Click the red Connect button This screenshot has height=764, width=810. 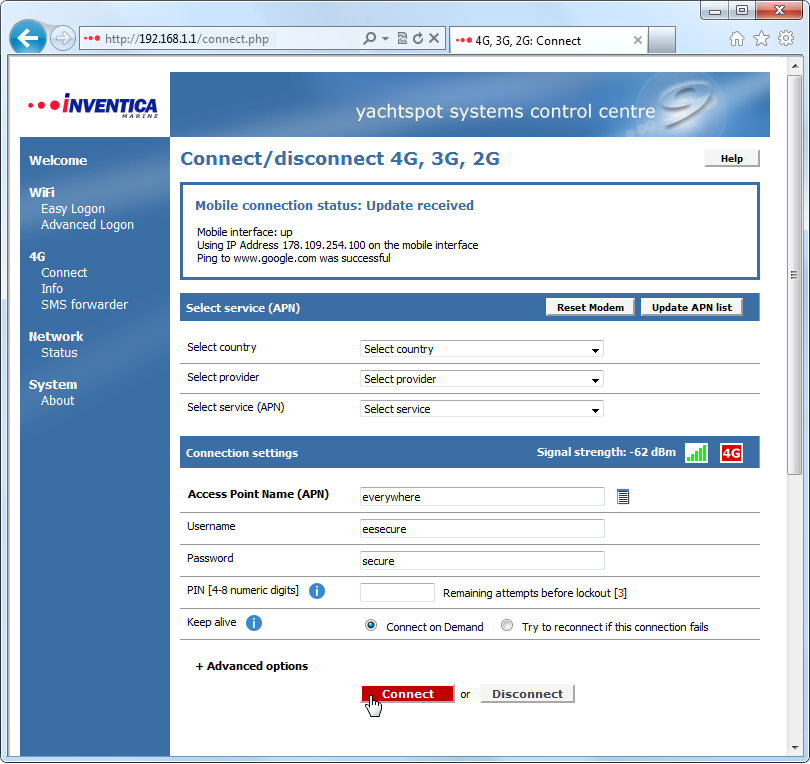pyautogui.click(x=408, y=694)
